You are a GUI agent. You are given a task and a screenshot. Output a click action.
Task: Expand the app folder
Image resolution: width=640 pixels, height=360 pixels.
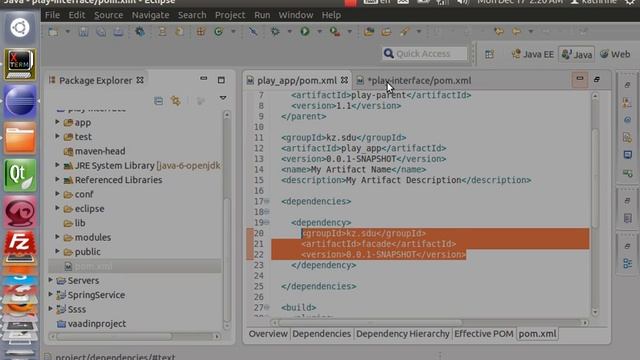(58, 122)
